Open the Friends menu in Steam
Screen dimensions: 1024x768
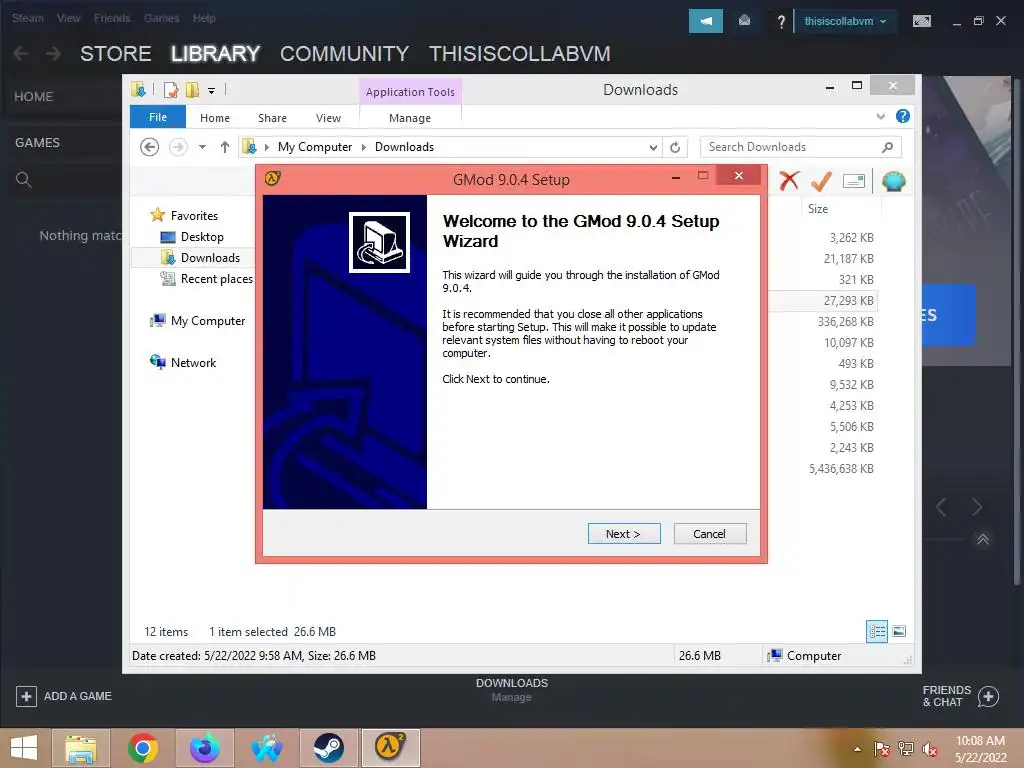point(112,18)
